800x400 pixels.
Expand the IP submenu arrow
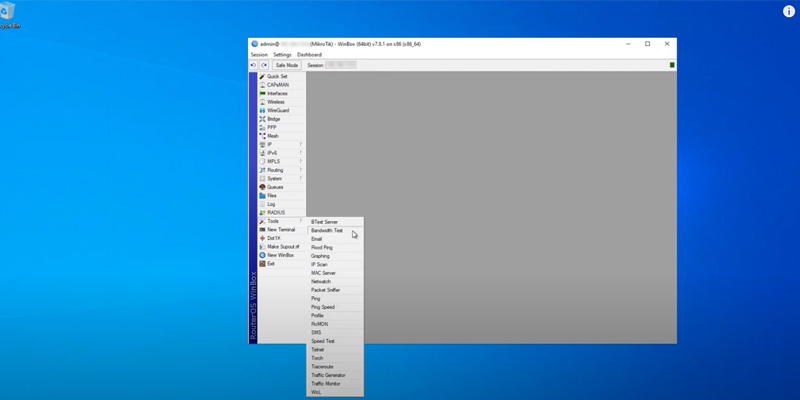pyautogui.click(x=301, y=144)
